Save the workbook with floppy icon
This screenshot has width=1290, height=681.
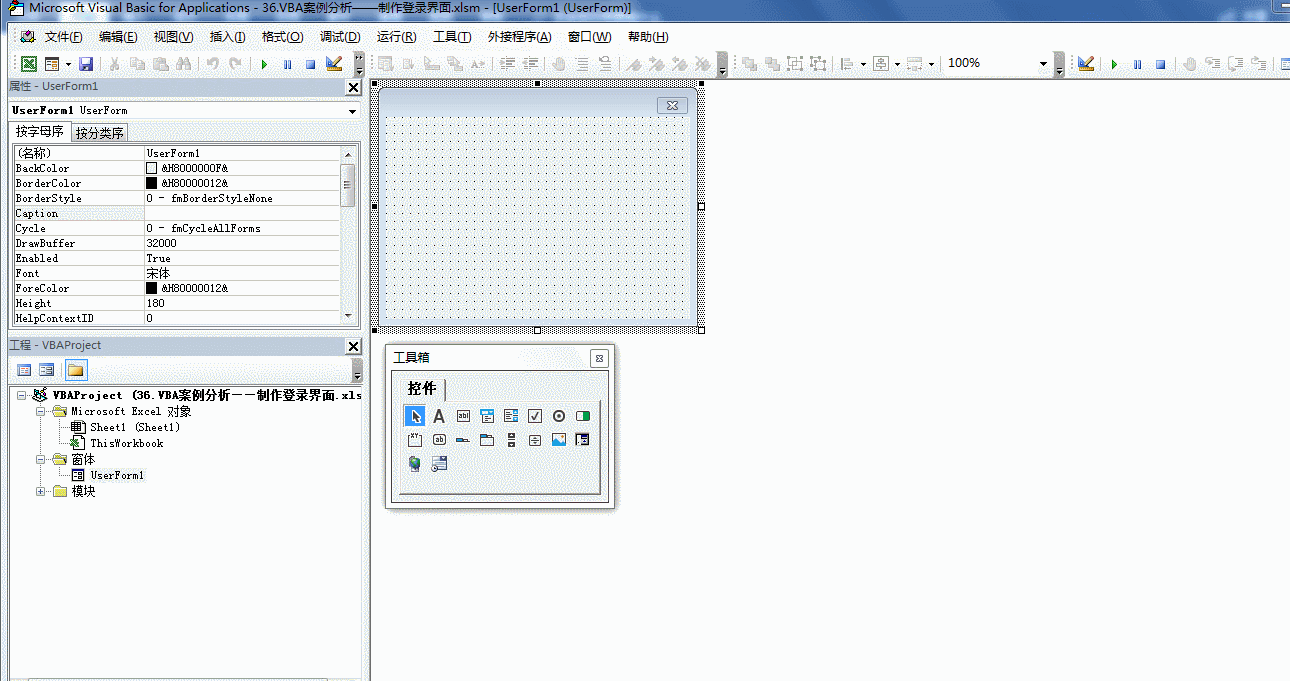(x=86, y=64)
